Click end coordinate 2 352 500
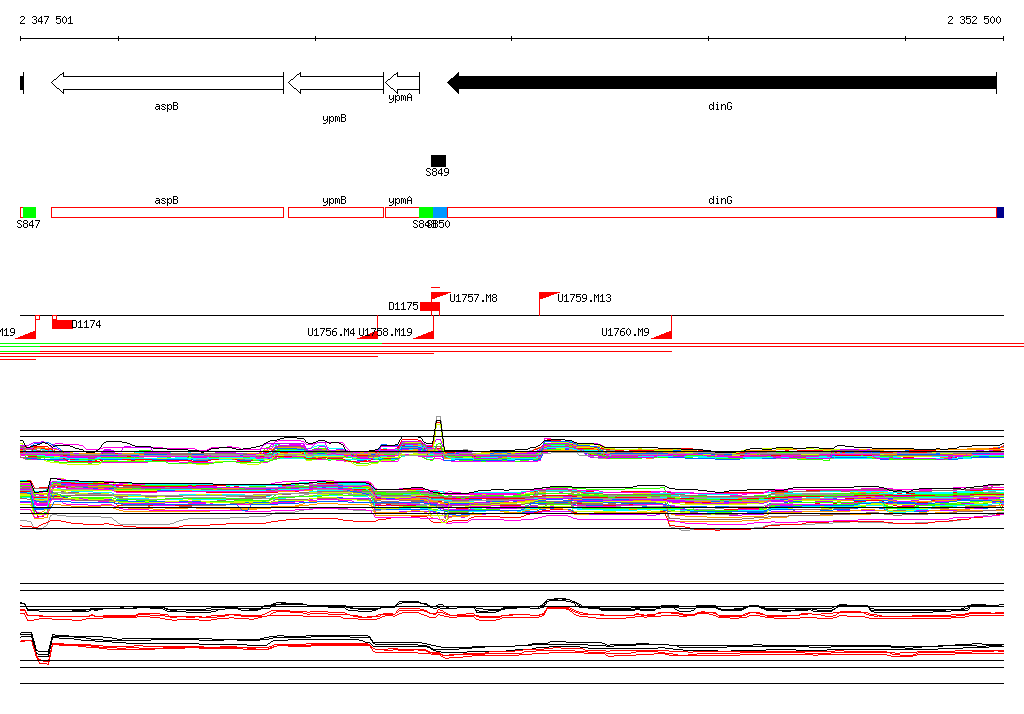The height and width of the screenshot is (714, 1024). tap(974, 20)
